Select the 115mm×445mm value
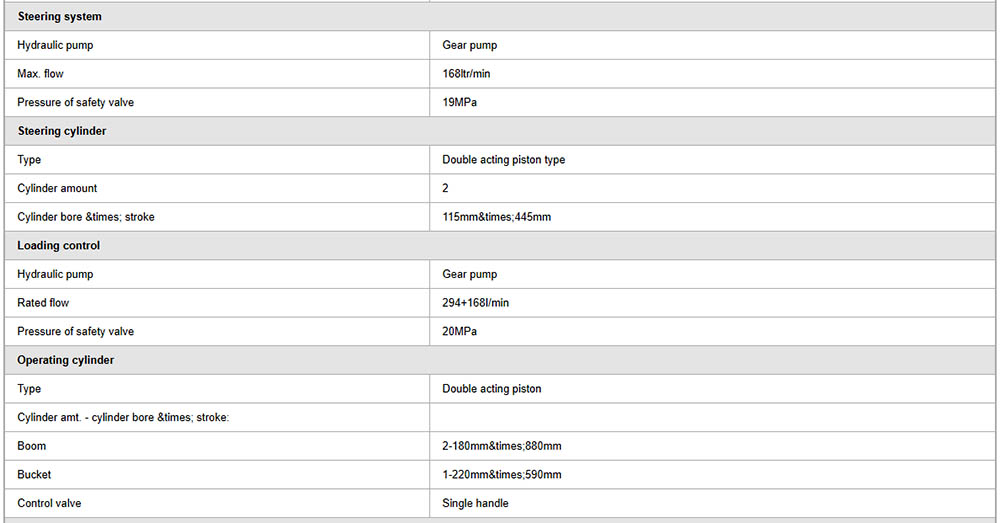Screen dimensions: 1000x523 coord(496,217)
